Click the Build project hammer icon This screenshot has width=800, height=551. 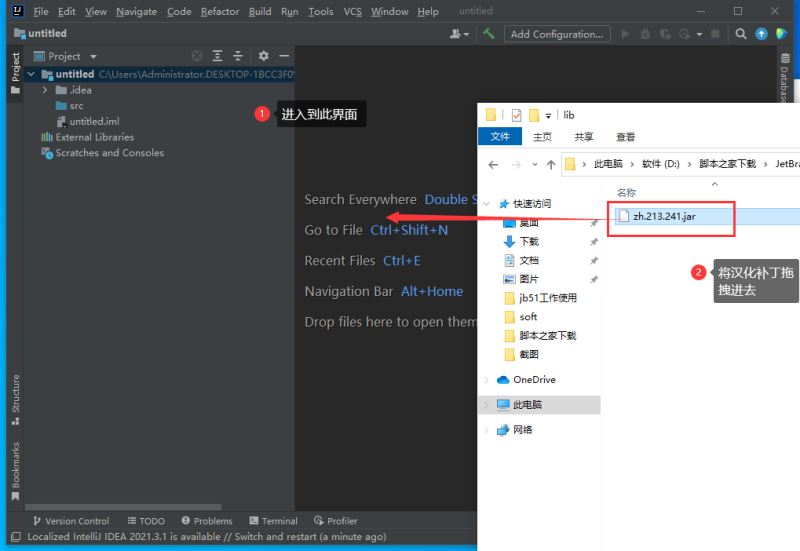488,34
